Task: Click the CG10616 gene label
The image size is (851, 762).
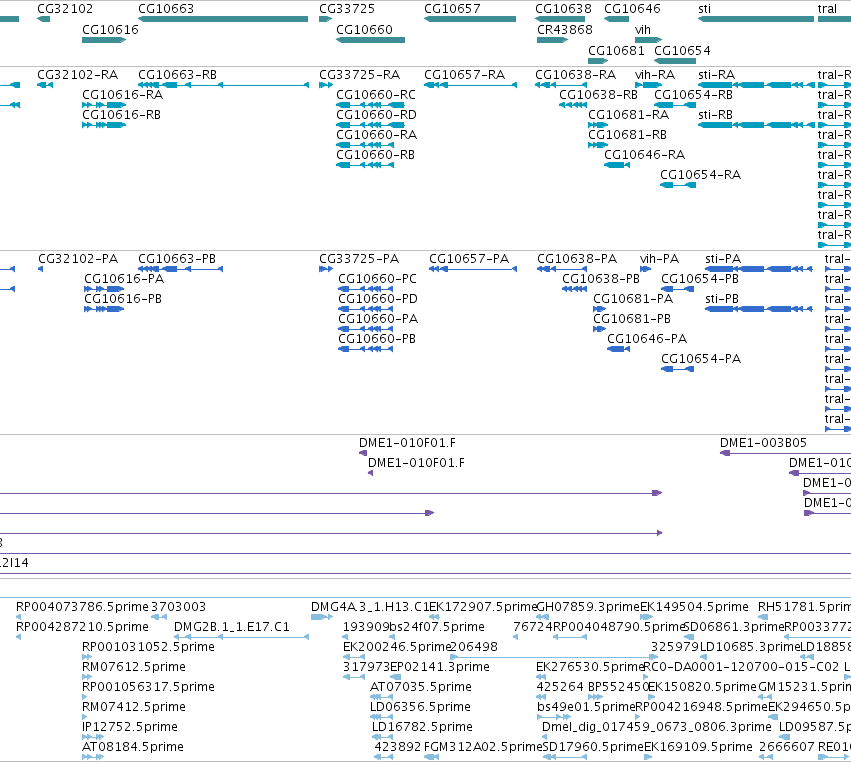Action: click(x=110, y=29)
